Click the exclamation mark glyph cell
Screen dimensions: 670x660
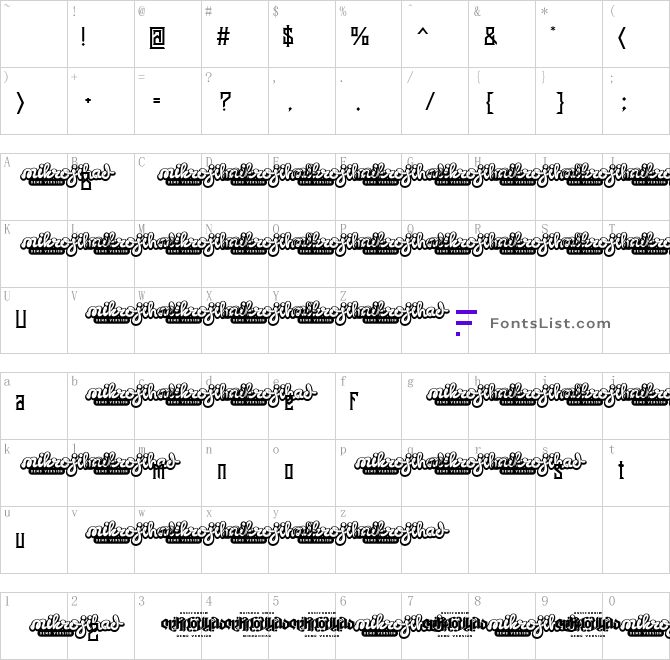(x=84, y=38)
